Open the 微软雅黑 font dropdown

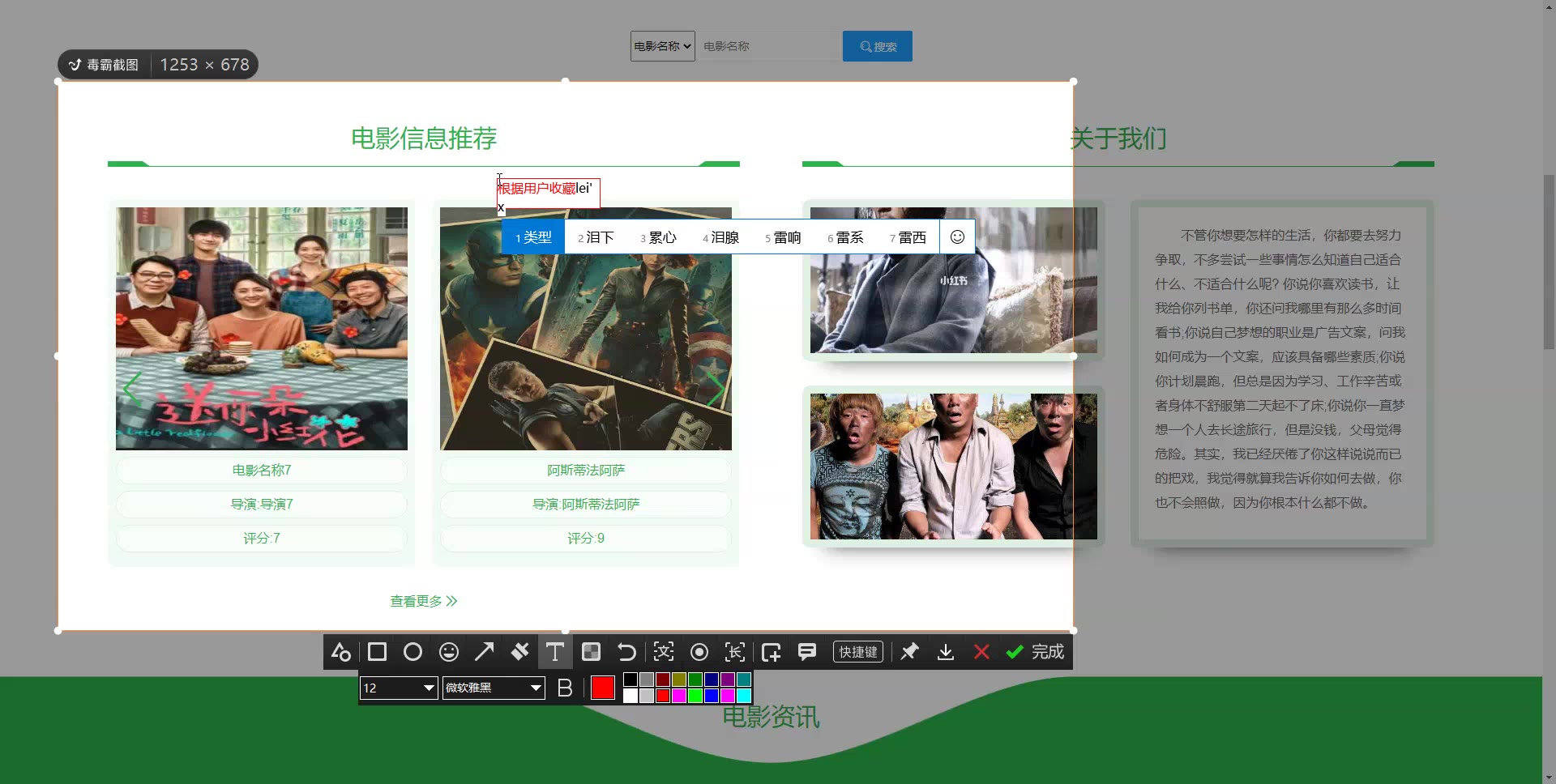pyautogui.click(x=494, y=688)
